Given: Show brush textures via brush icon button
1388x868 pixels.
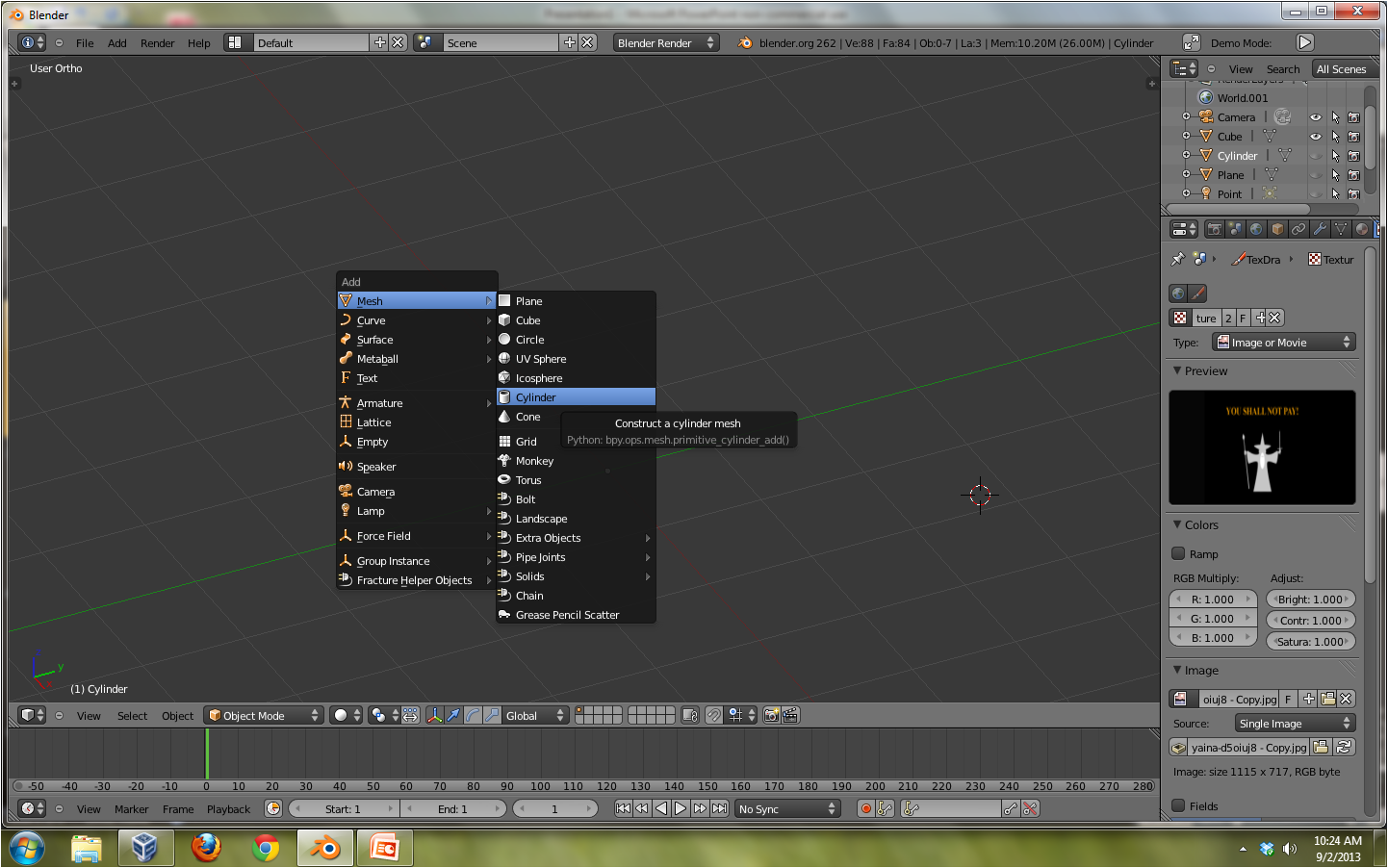Looking at the screenshot, I should click(1197, 294).
